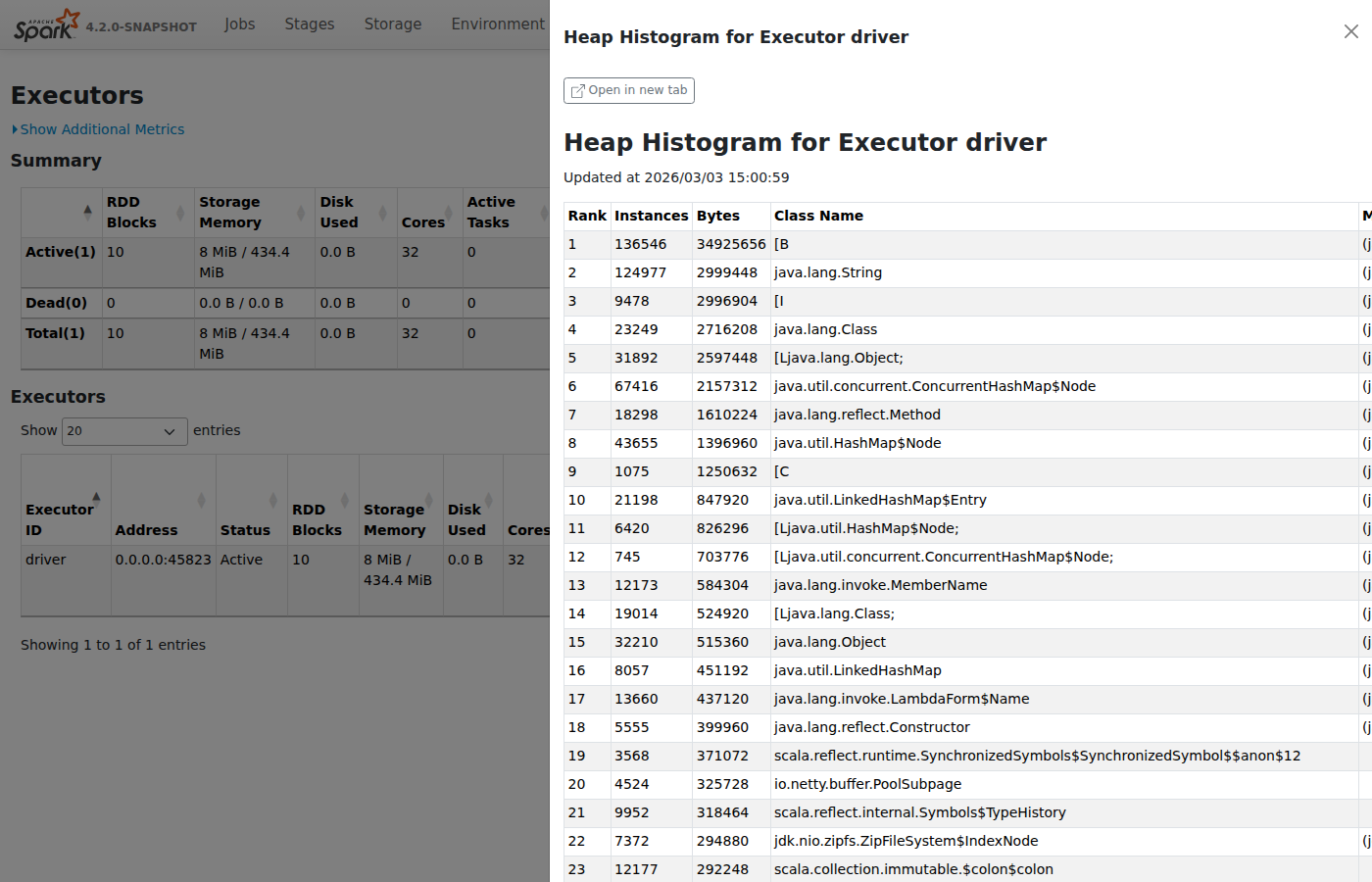The height and width of the screenshot is (882, 1372).
Task: Sort summary by Storage Memory column
Action: click(x=254, y=212)
